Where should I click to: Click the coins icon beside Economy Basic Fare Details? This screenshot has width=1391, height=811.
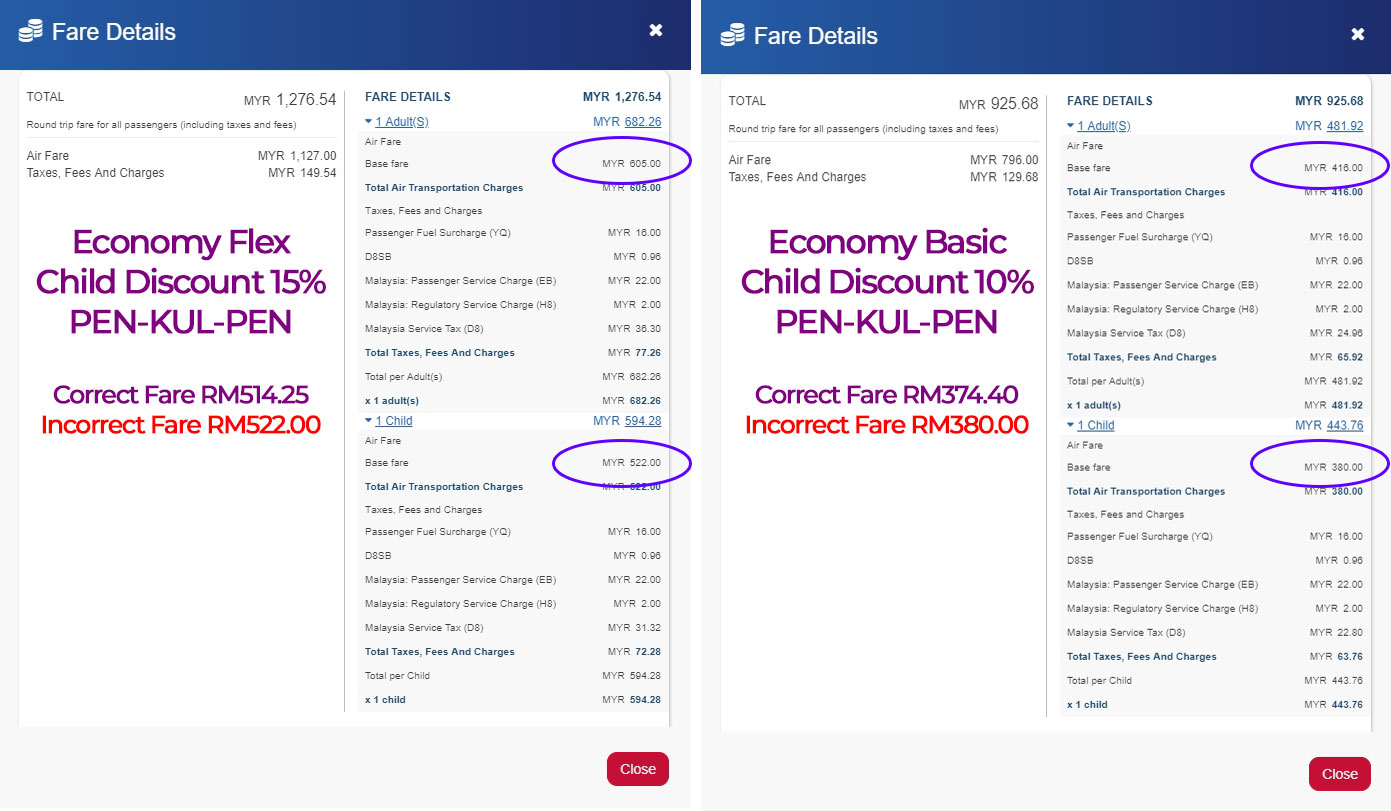pos(733,36)
